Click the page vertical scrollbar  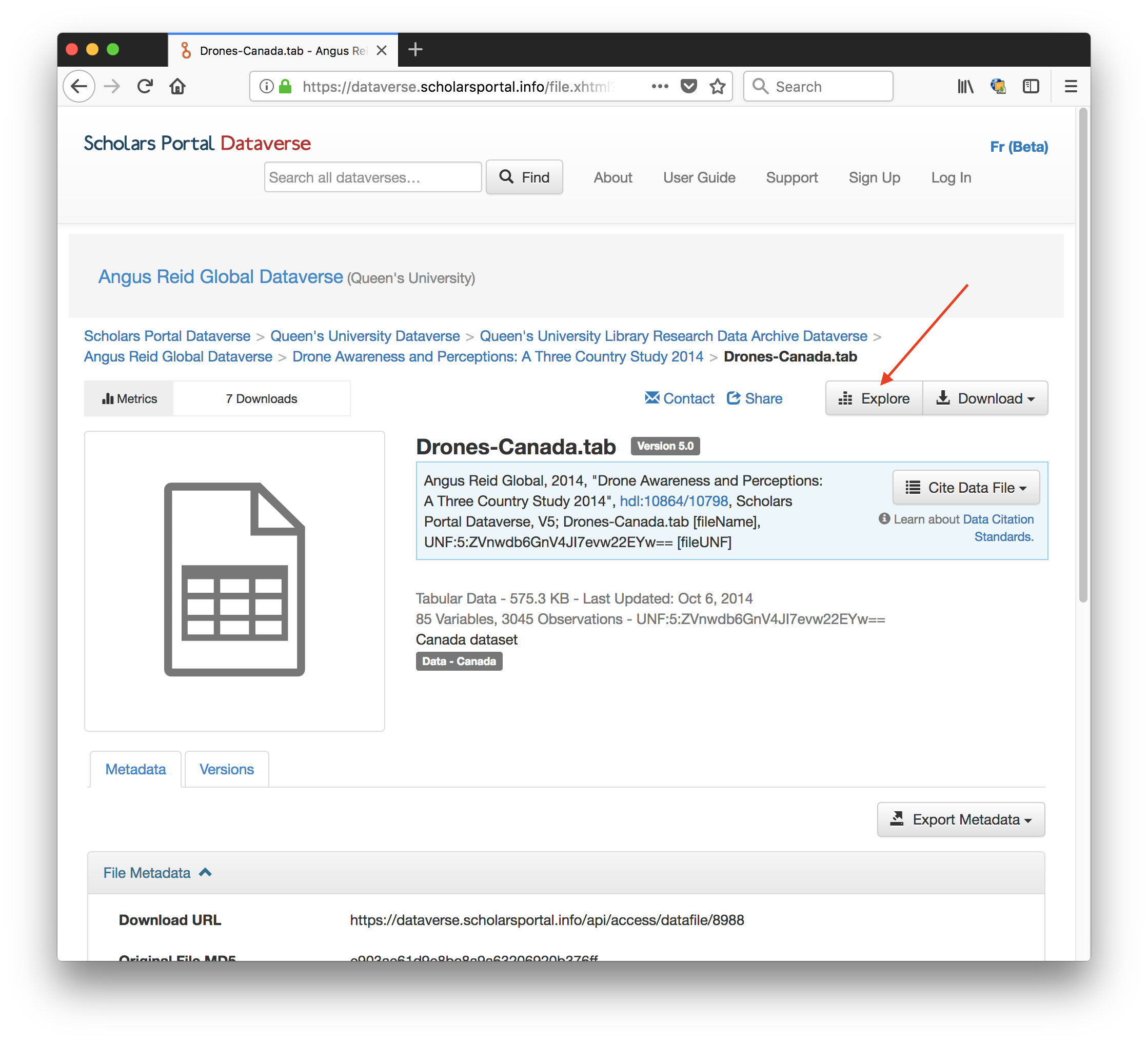(1082, 356)
